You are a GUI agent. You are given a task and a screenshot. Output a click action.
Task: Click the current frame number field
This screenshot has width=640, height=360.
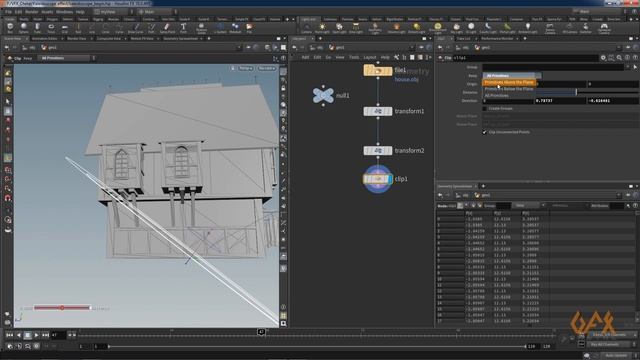tap(58, 335)
